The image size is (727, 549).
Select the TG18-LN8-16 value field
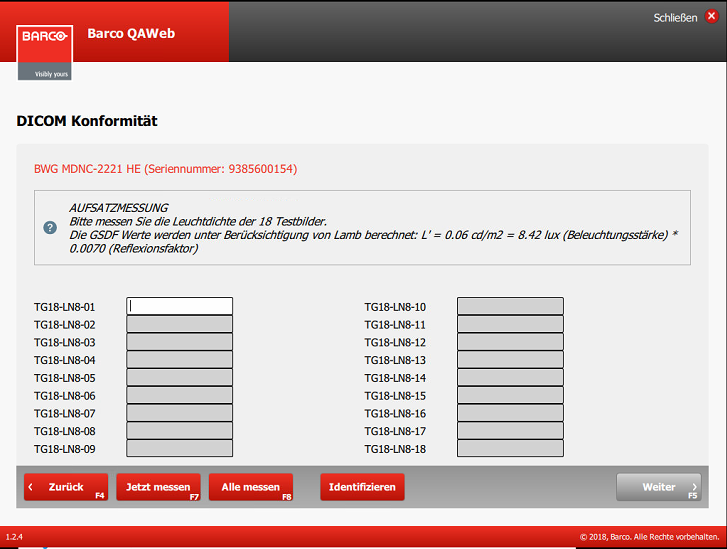pos(510,413)
